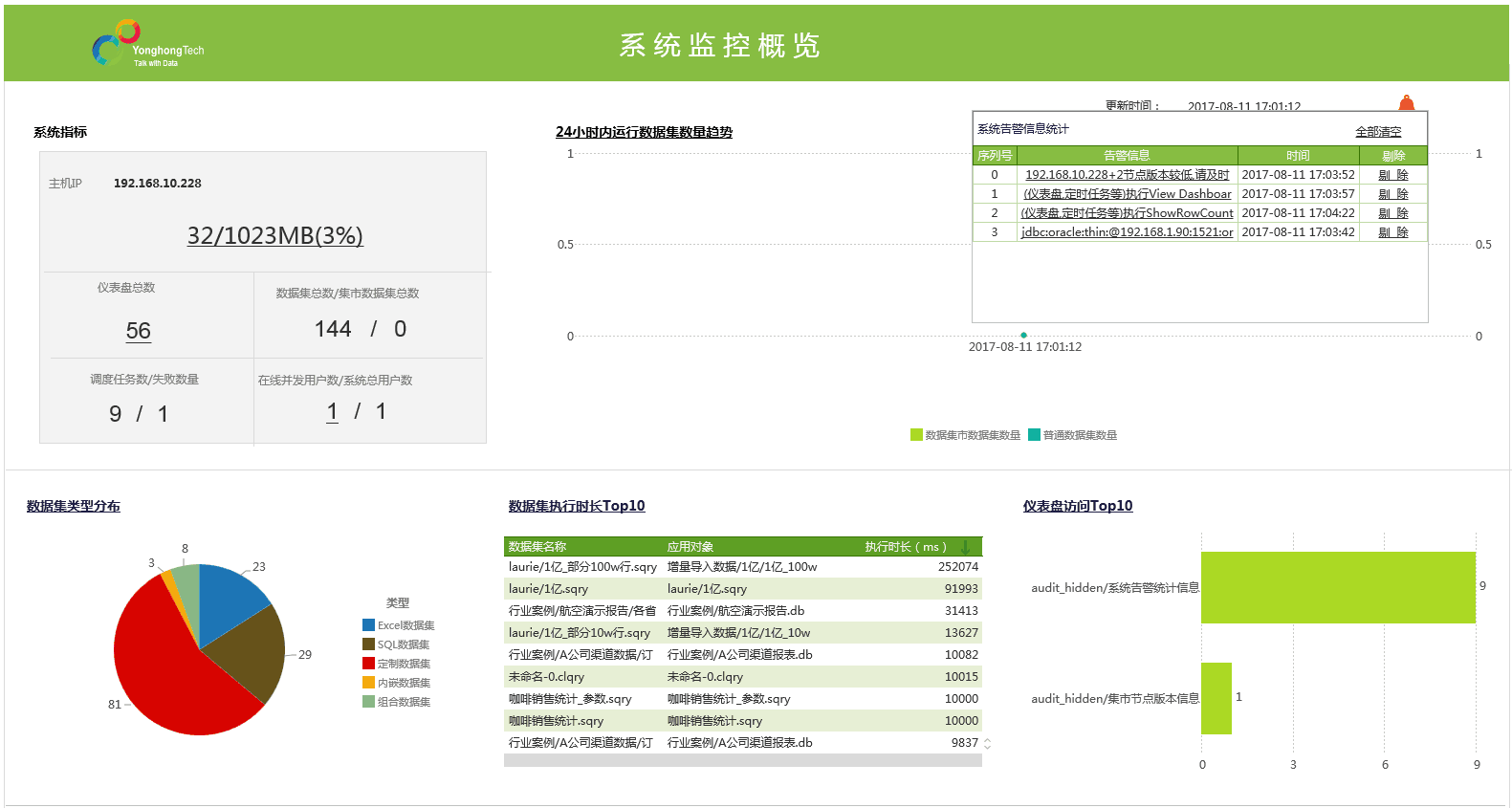Viewport: 1512px width, 808px height.
Task: Click the 24小时内运行数据集数量趋势 title
Action: click(644, 132)
